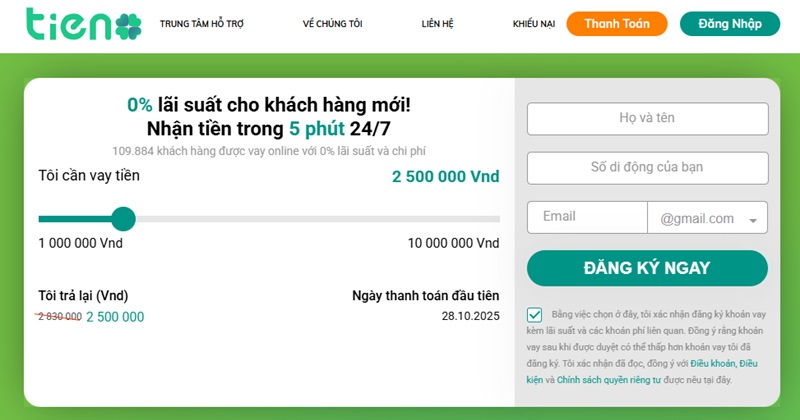Click the email domain dropdown arrow
Screen dimensions: 800x420
pos(752,219)
